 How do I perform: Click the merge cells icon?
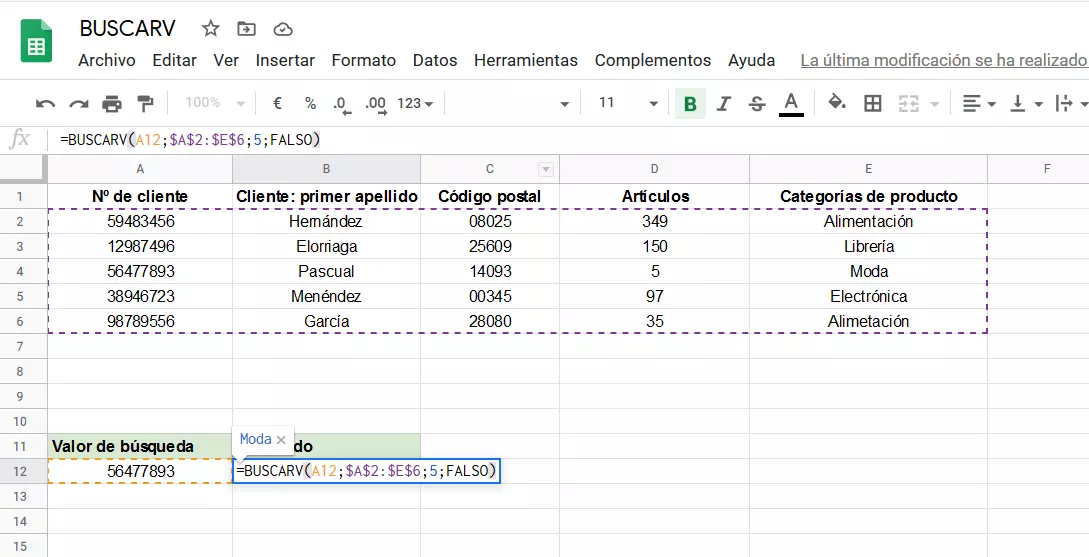tap(908, 103)
